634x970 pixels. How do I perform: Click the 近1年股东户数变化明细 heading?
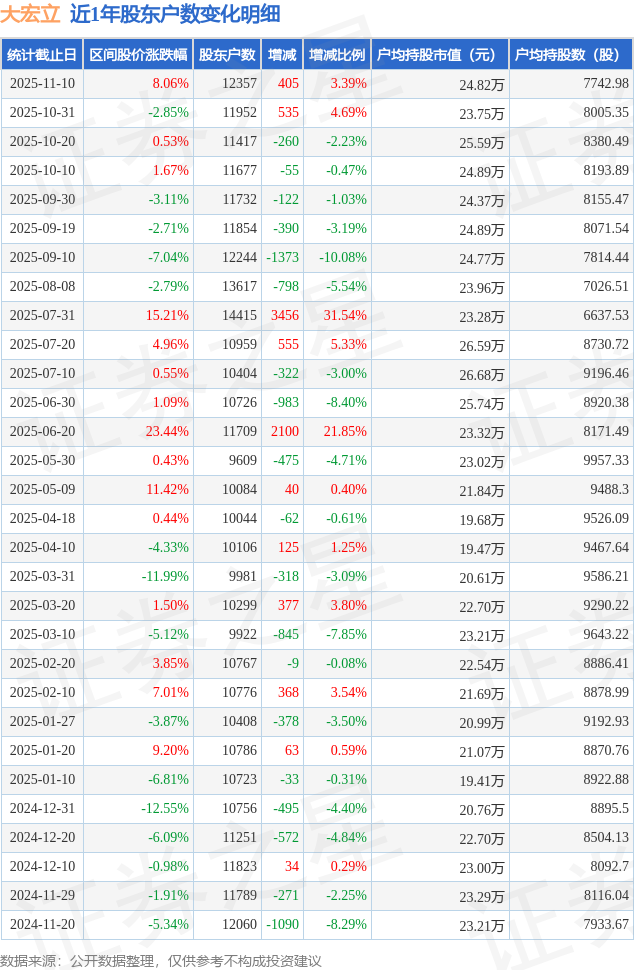point(175,14)
